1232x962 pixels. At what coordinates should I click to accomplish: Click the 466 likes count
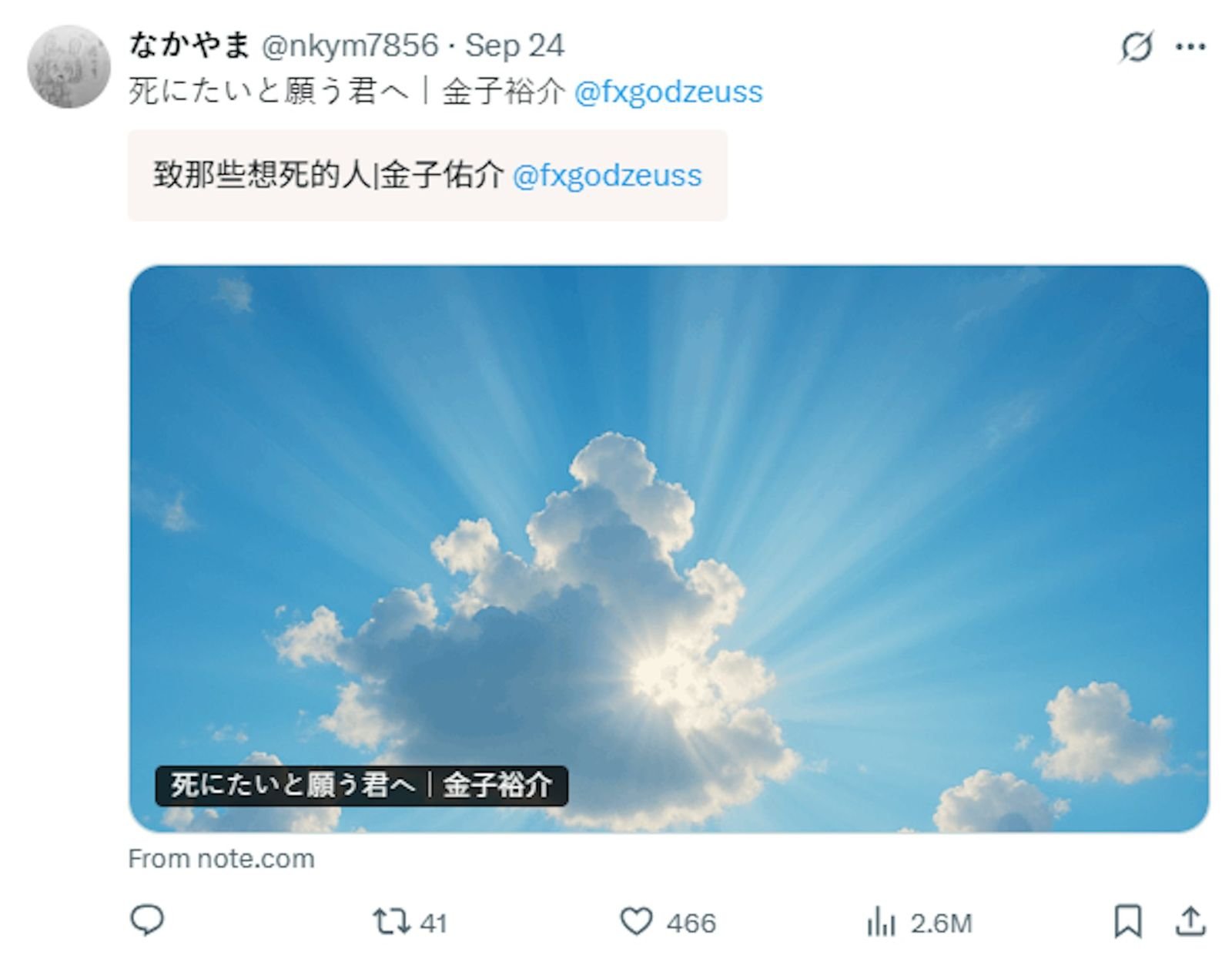click(691, 923)
